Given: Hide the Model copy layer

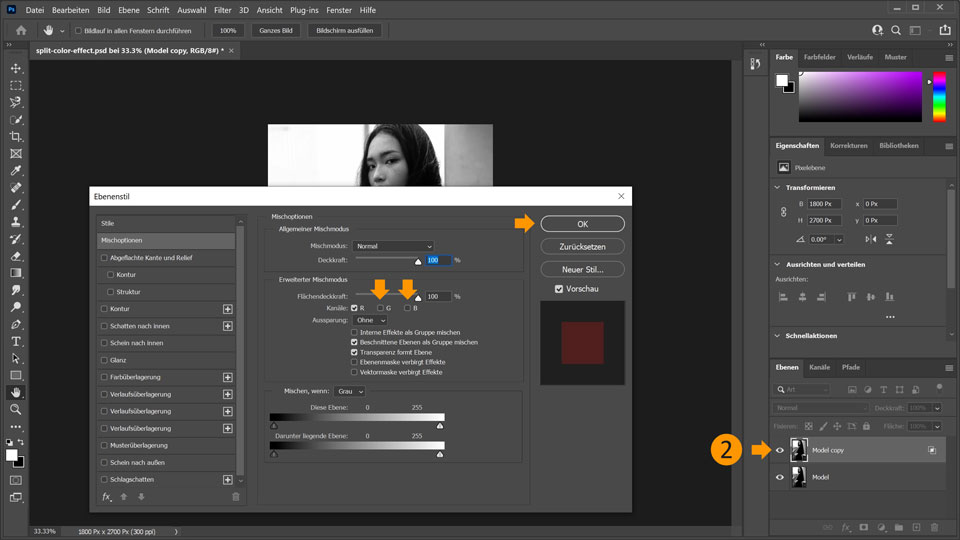Looking at the screenshot, I should [779, 450].
